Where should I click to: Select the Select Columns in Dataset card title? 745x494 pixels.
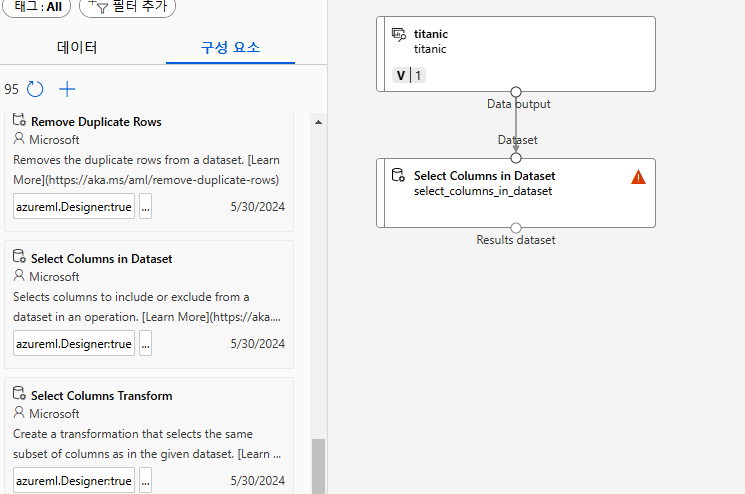tap(102, 259)
